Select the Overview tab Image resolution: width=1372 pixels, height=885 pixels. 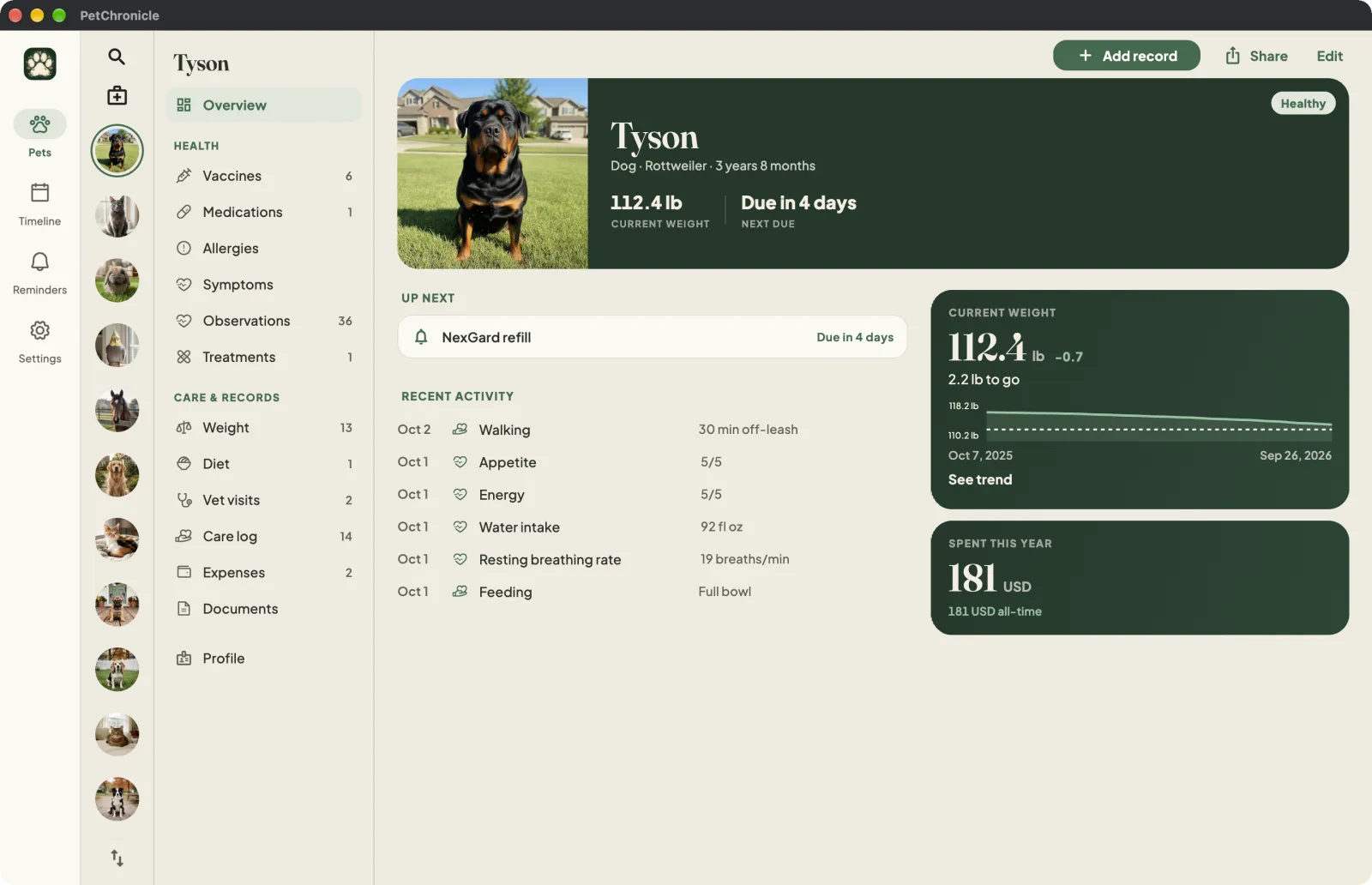(263, 105)
